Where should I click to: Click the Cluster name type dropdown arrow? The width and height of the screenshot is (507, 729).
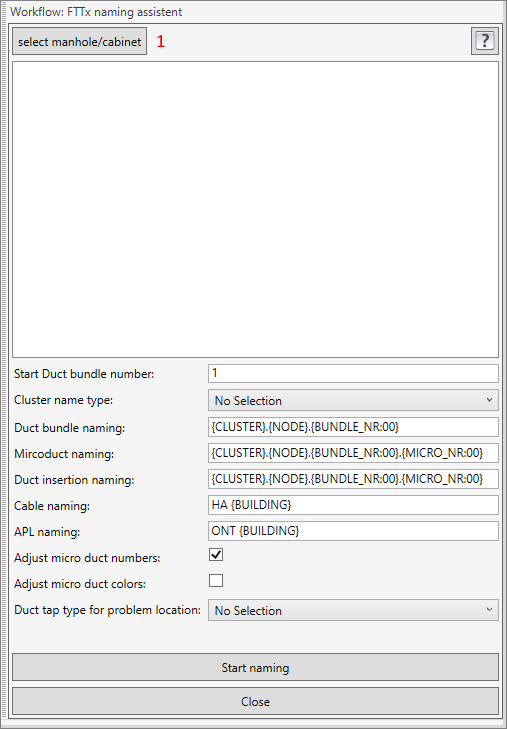point(489,400)
